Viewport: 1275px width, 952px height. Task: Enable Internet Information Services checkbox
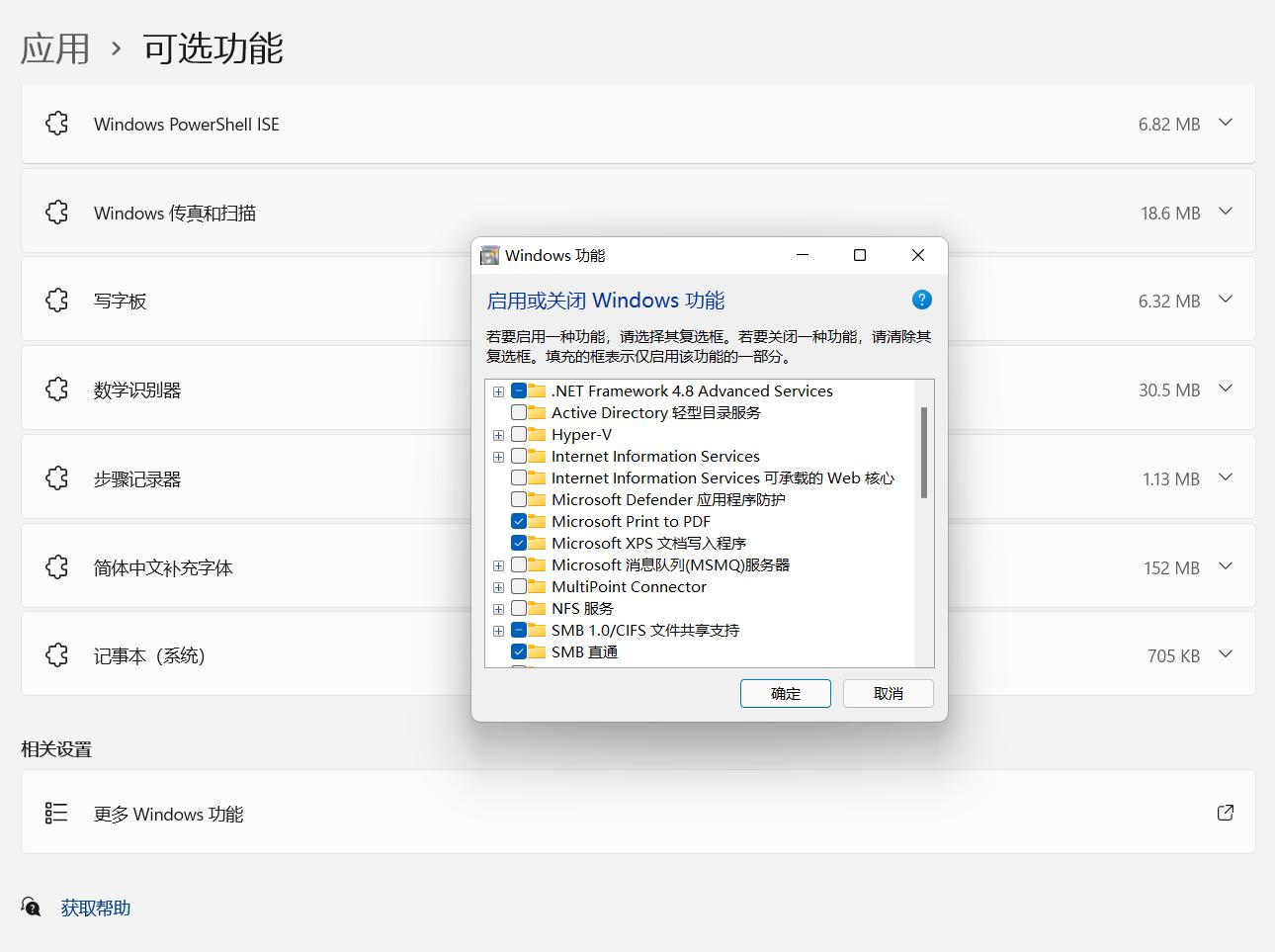(519, 456)
